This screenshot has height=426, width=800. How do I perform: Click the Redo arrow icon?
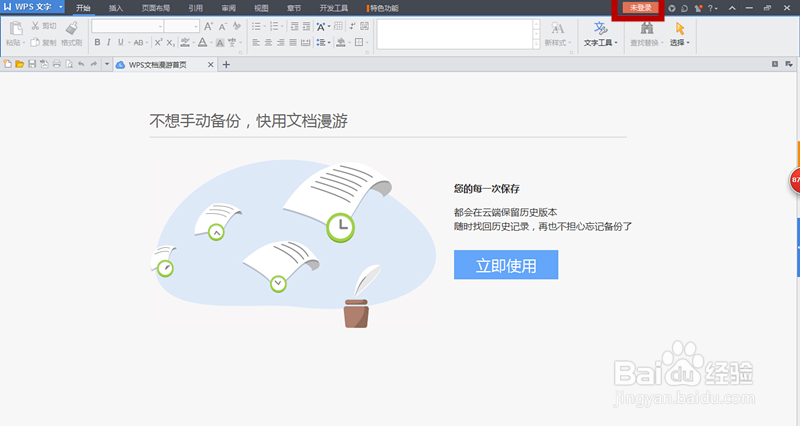(94, 64)
